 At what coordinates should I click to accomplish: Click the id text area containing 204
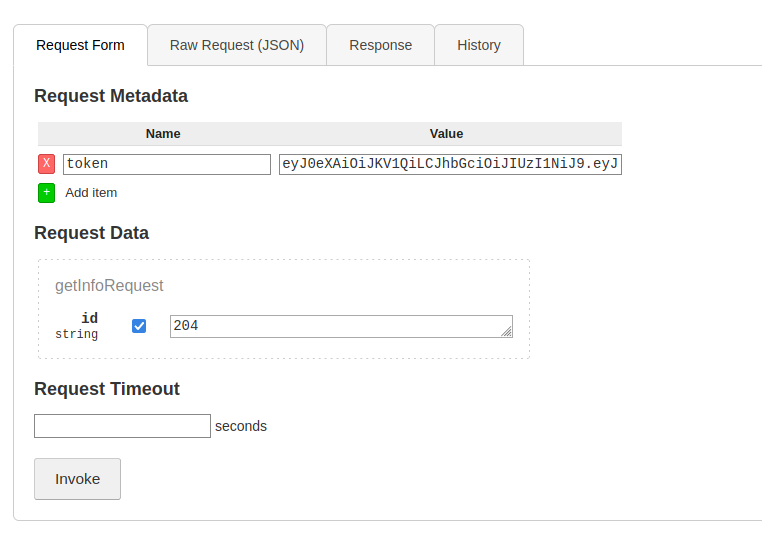pyautogui.click(x=340, y=326)
